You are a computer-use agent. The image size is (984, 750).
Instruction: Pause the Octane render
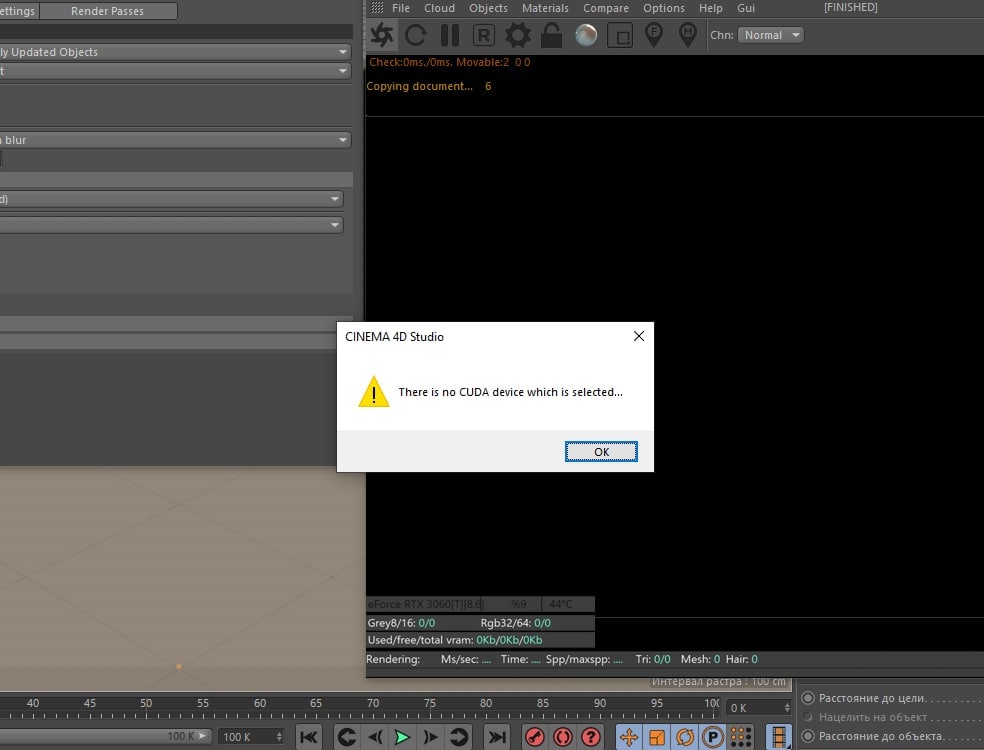[x=449, y=35]
